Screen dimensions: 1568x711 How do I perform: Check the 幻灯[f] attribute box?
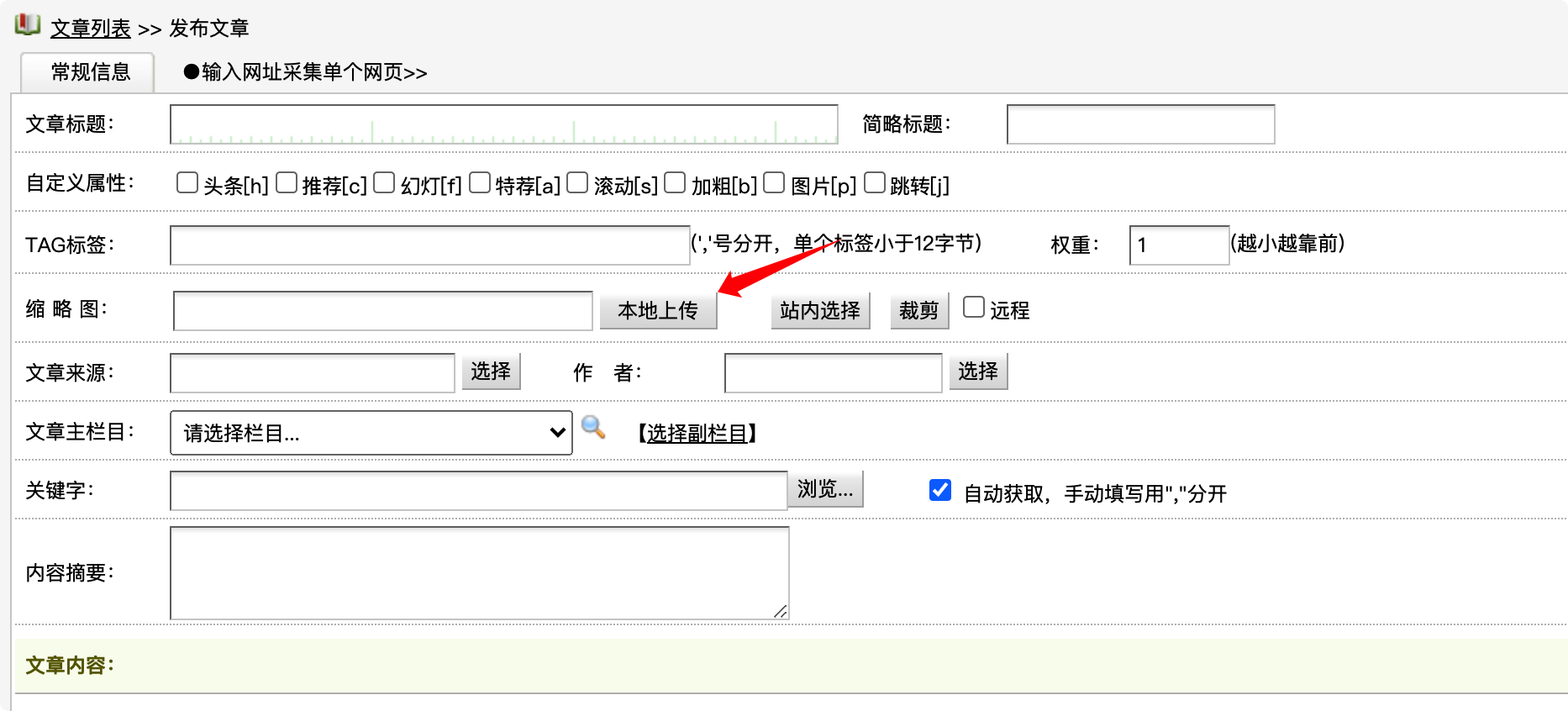pyautogui.click(x=384, y=182)
